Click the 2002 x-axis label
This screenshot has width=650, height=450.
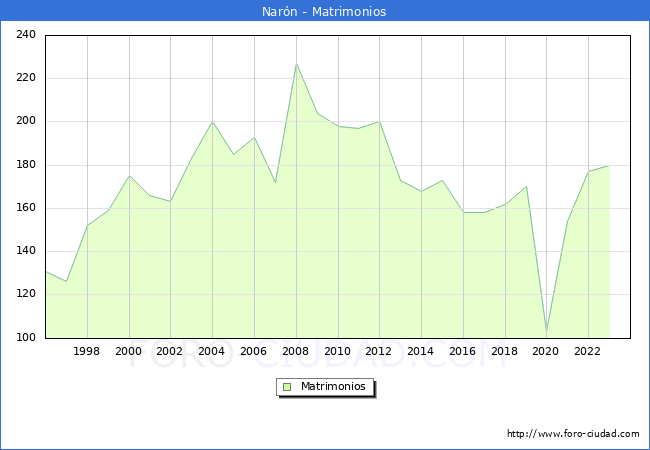pos(169,351)
